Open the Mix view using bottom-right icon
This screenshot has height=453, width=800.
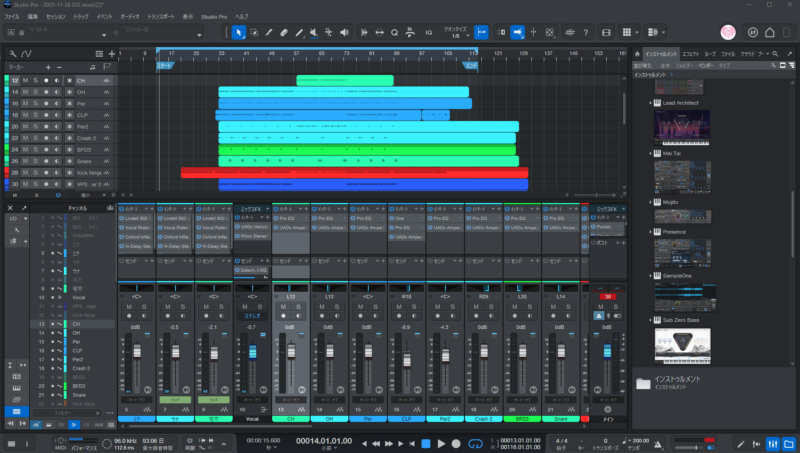pyautogui.click(x=774, y=443)
